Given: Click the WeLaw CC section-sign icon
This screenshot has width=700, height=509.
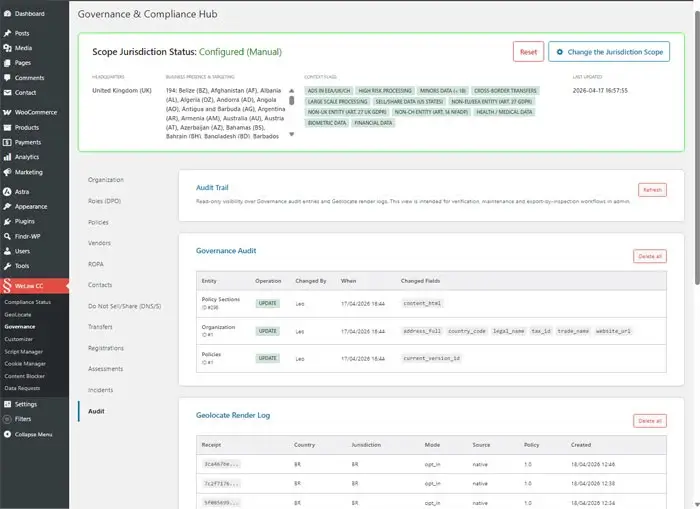Looking at the screenshot, I should (7, 286).
